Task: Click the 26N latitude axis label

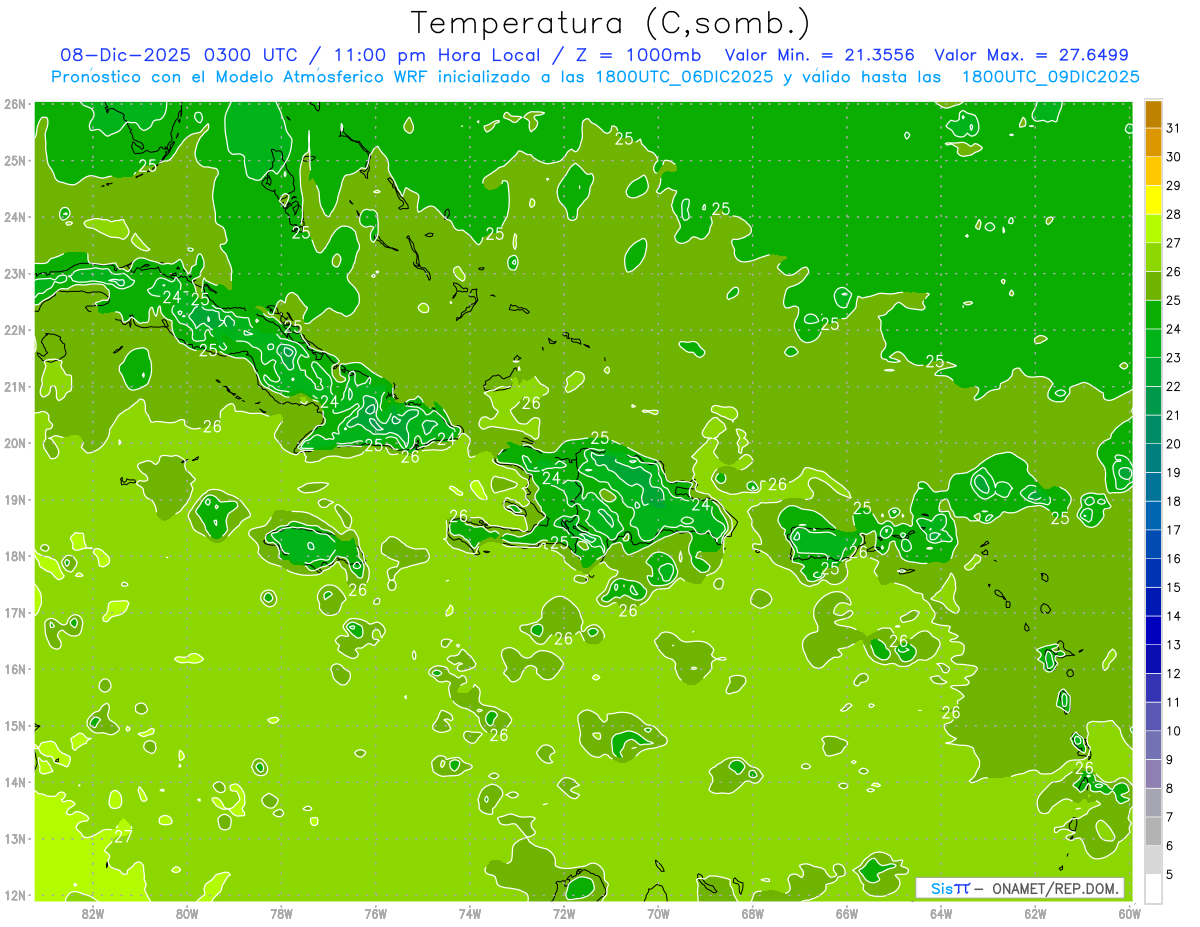Action: point(14,104)
